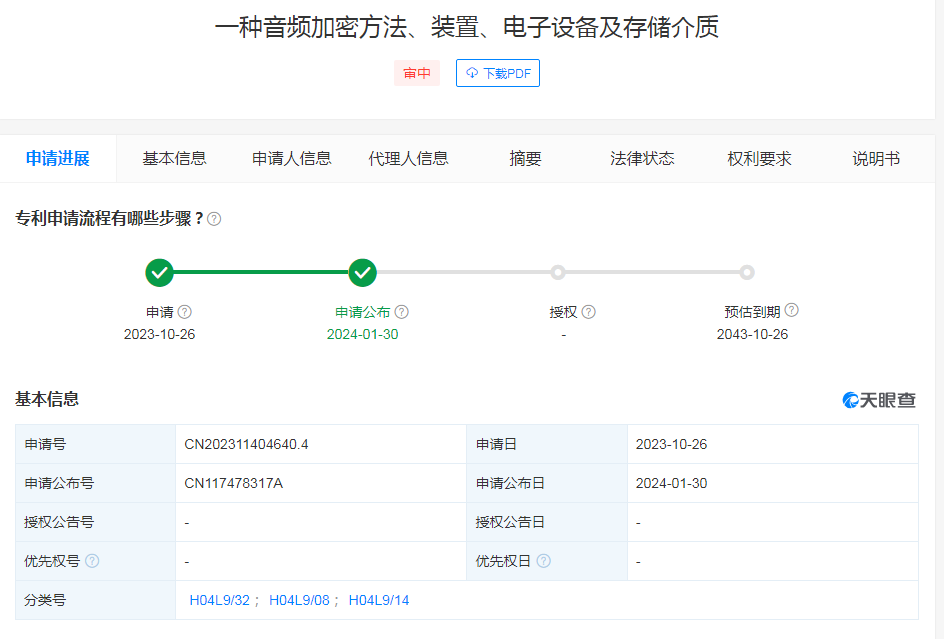The height and width of the screenshot is (639, 944).
Task: Click application number CN202311404640.4
Action: coord(246,444)
